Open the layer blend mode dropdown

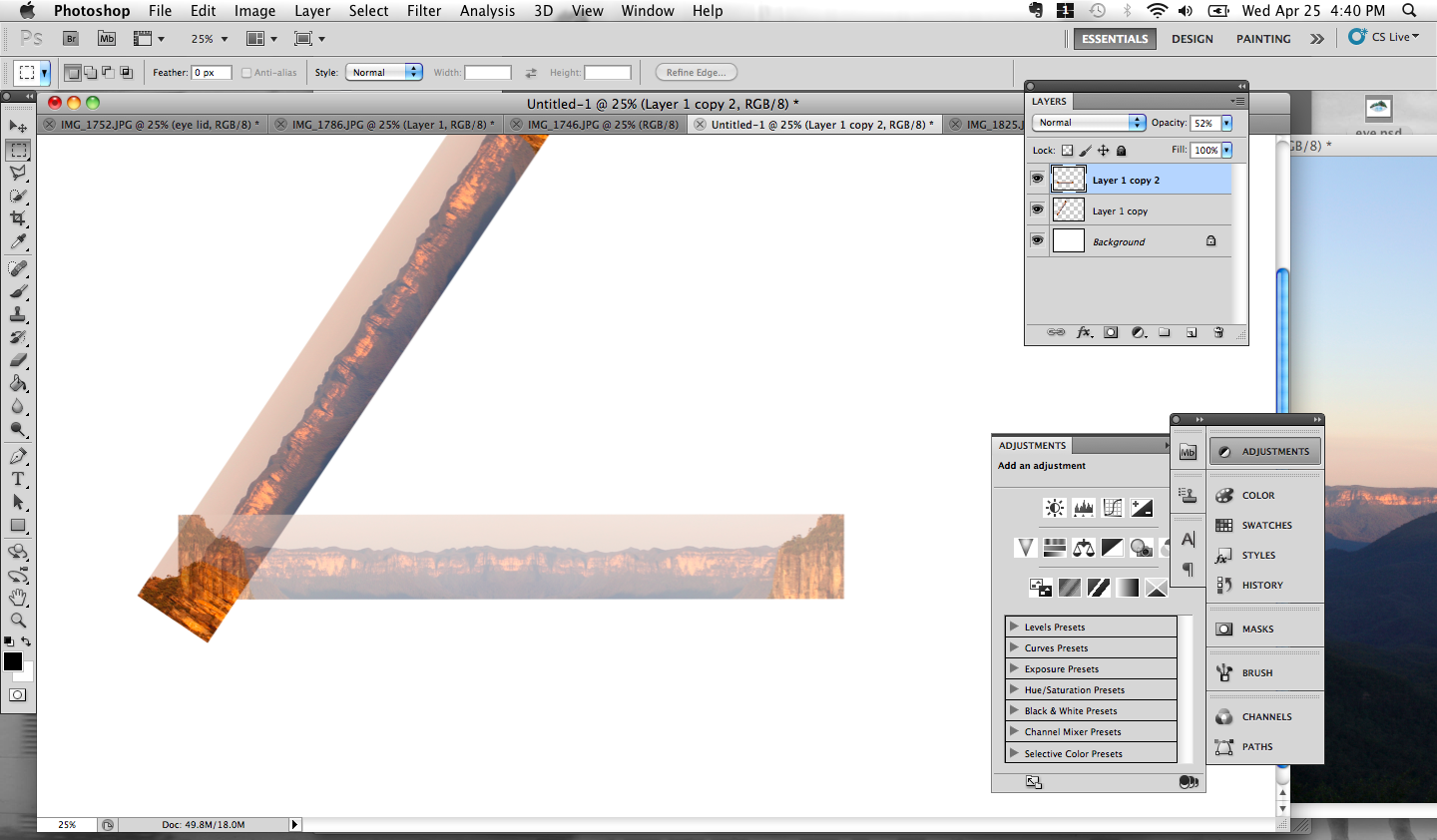pyautogui.click(x=1088, y=123)
